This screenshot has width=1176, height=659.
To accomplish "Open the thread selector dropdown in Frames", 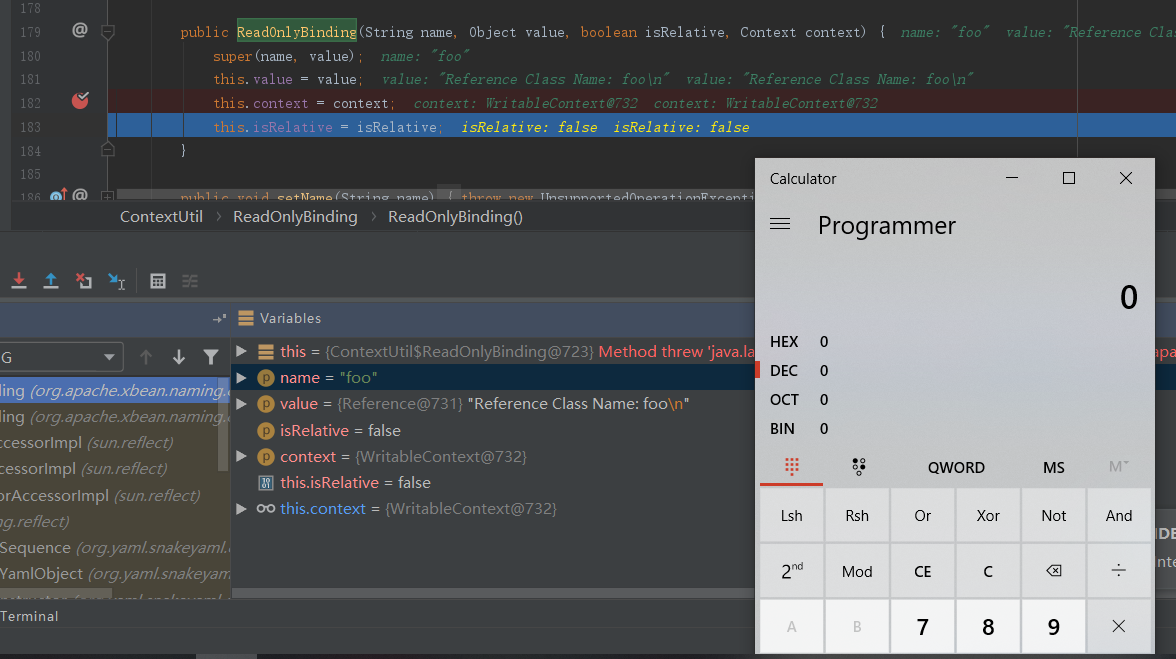I will pos(108,357).
